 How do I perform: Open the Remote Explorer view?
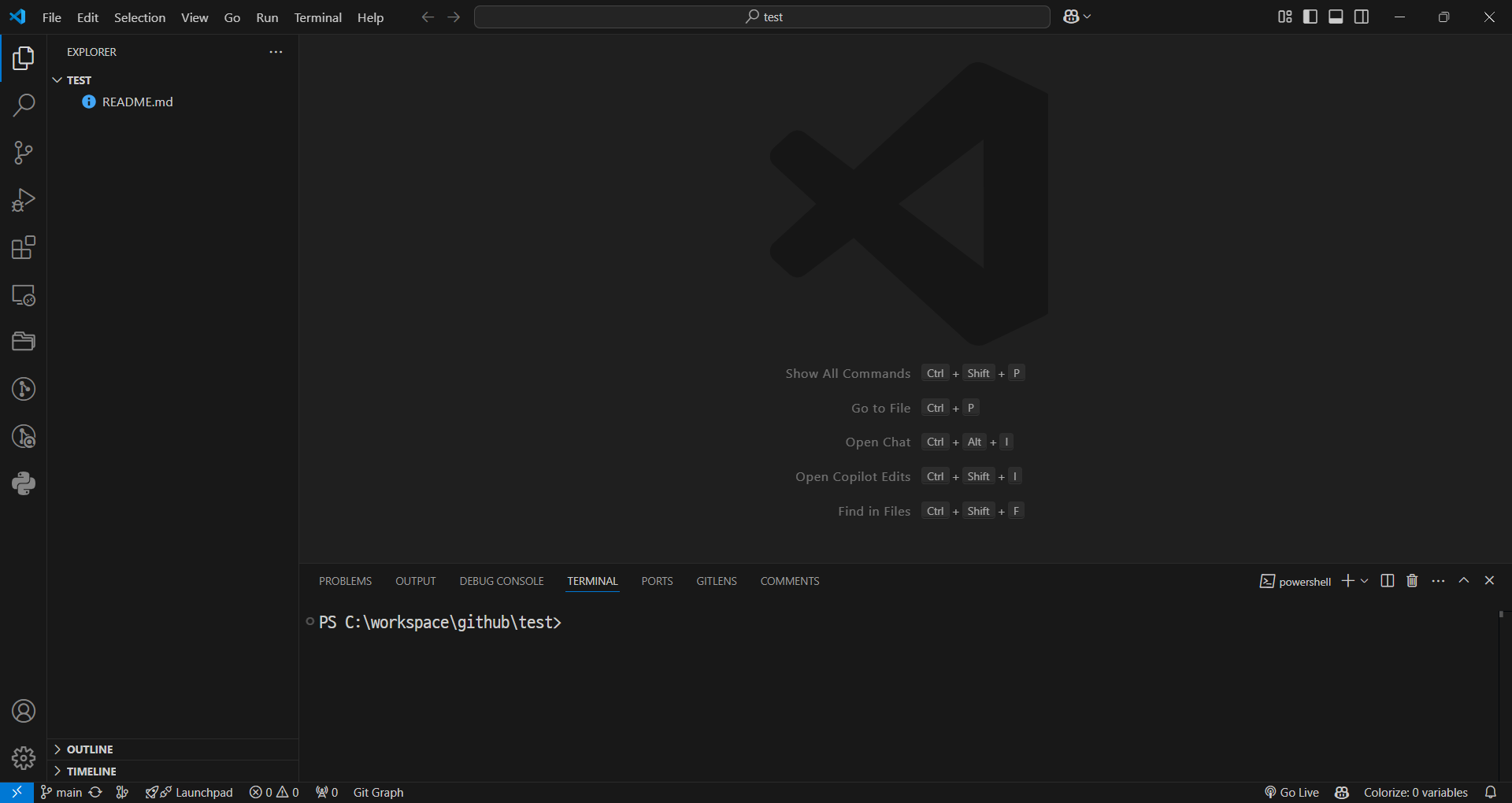point(24,295)
